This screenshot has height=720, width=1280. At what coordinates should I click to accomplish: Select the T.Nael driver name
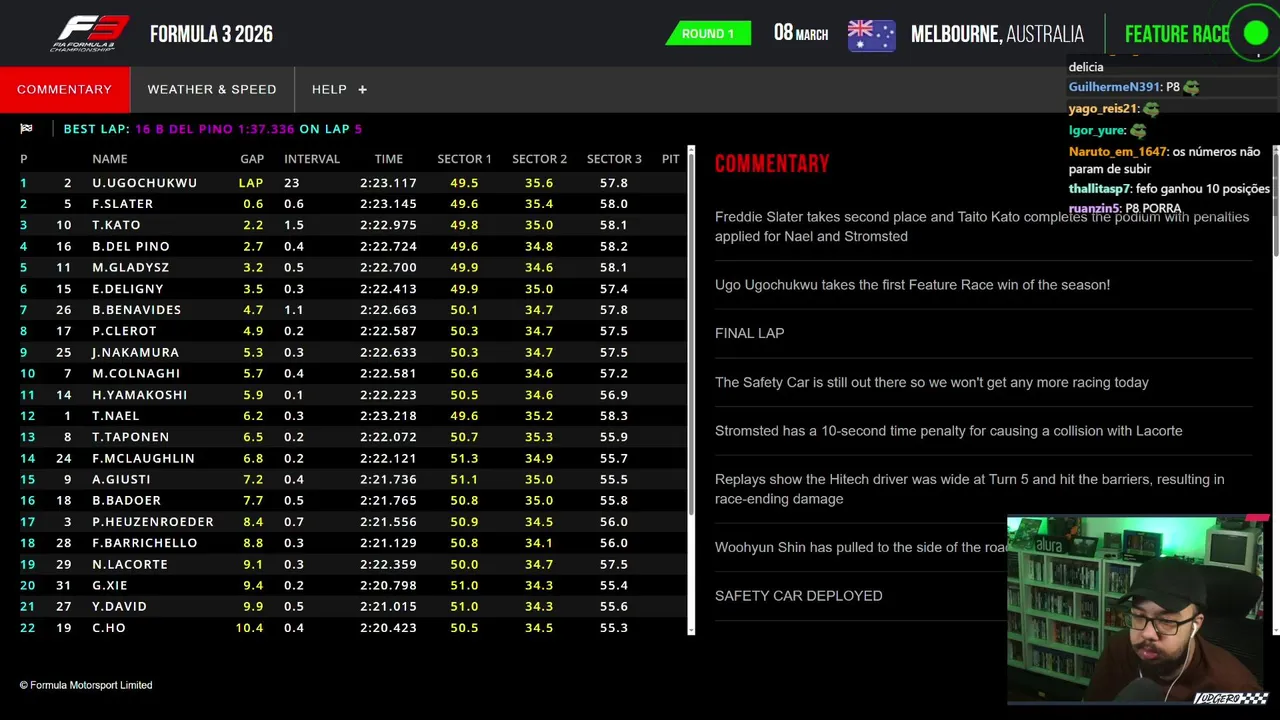(x=116, y=416)
